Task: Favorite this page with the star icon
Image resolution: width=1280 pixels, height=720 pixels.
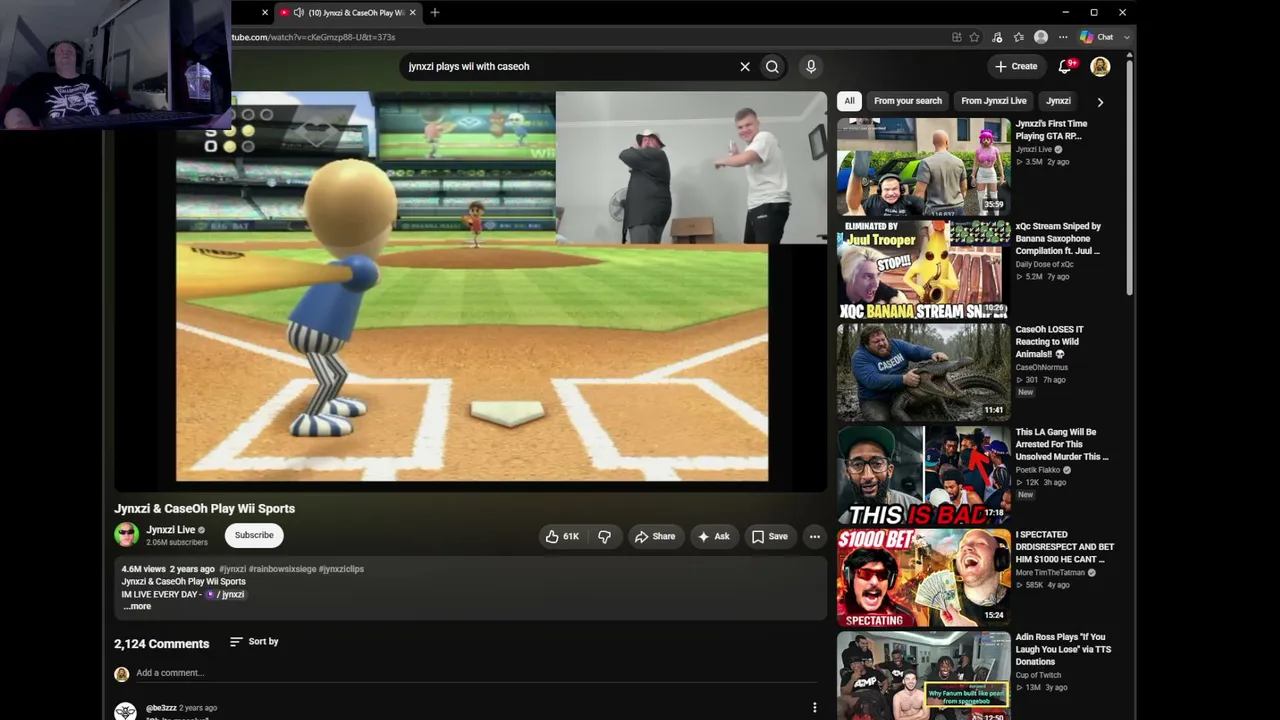Action: coord(975,37)
